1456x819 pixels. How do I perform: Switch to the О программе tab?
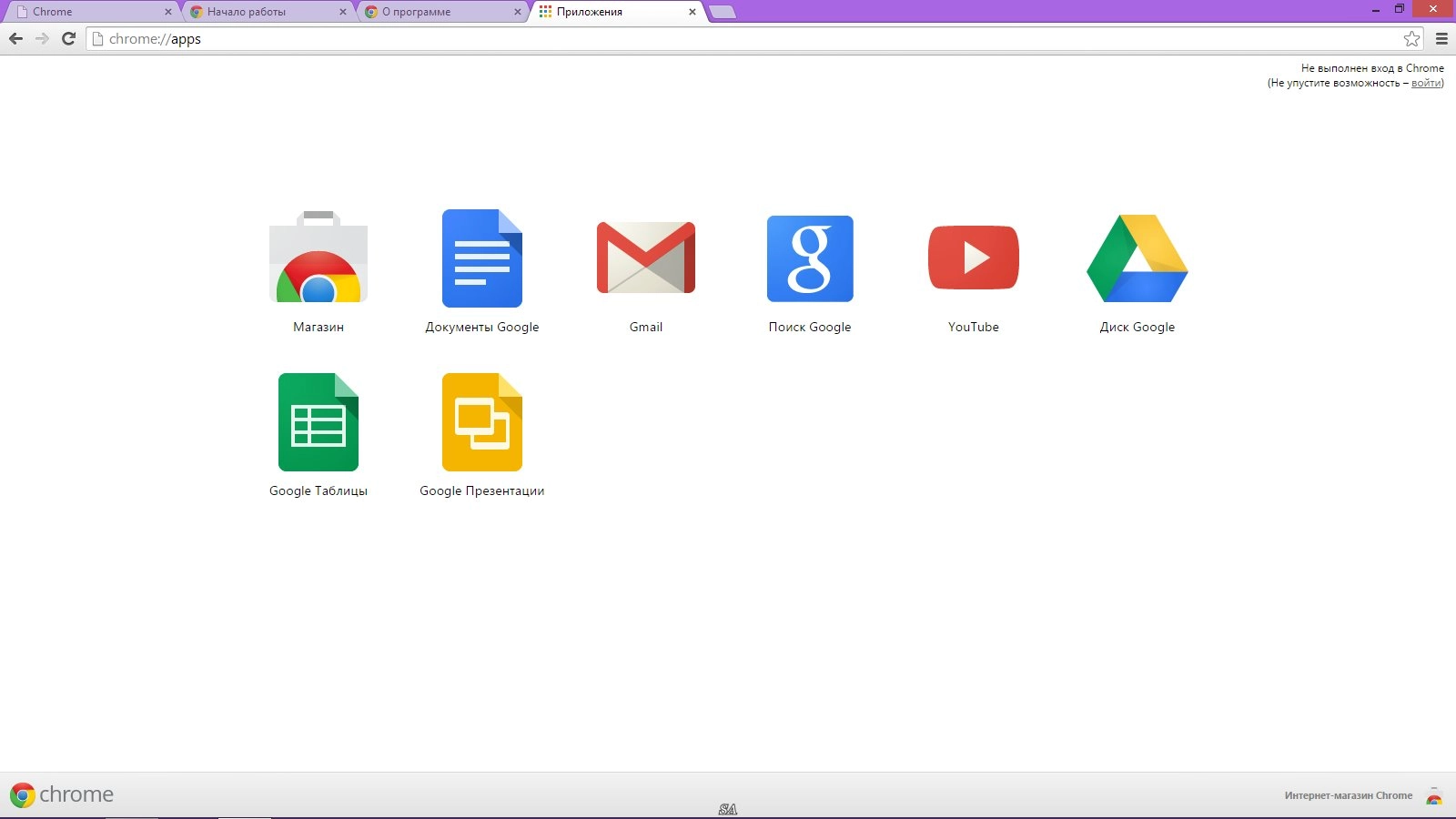pos(440,12)
